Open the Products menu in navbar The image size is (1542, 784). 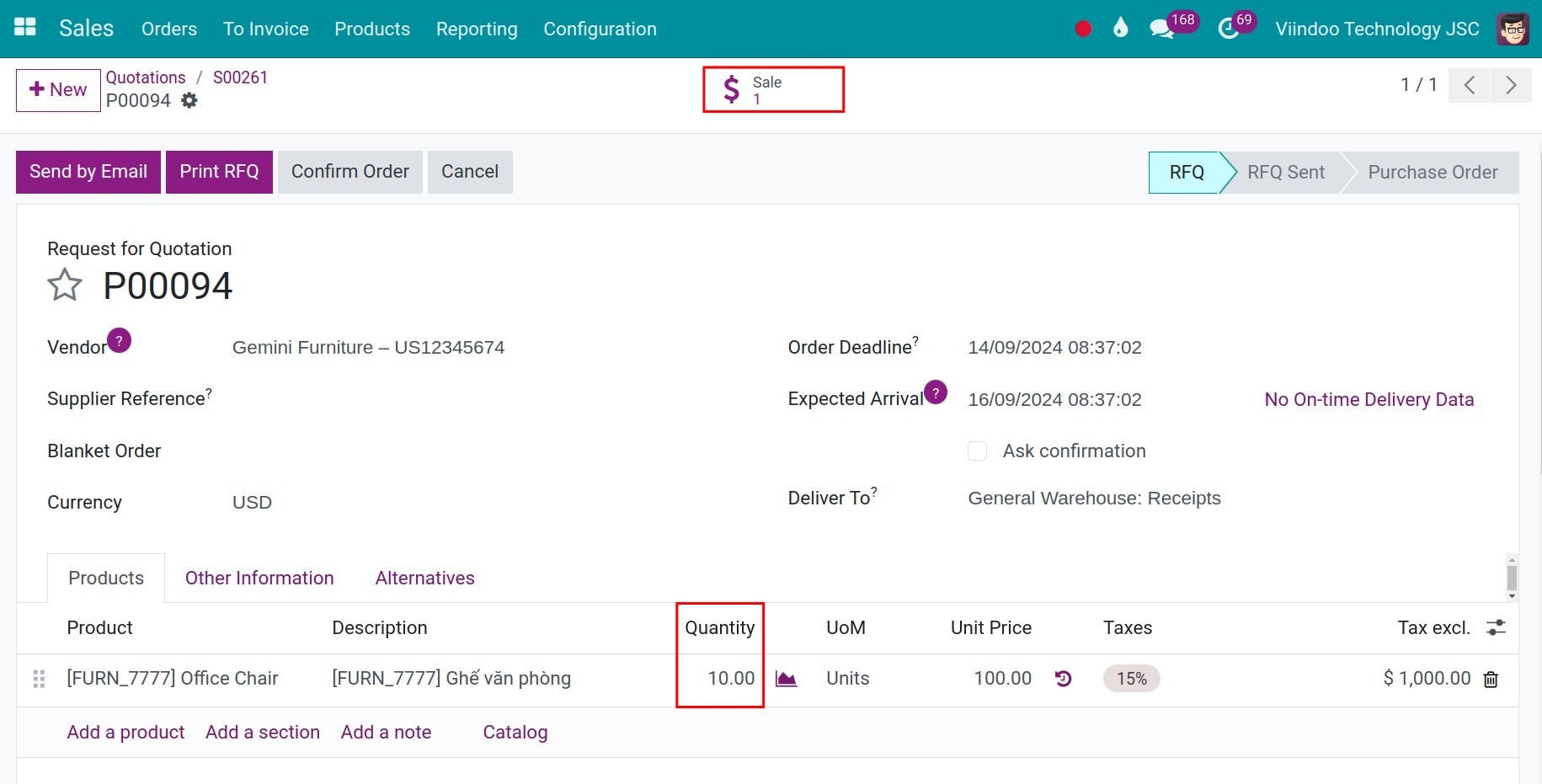pos(372,29)
